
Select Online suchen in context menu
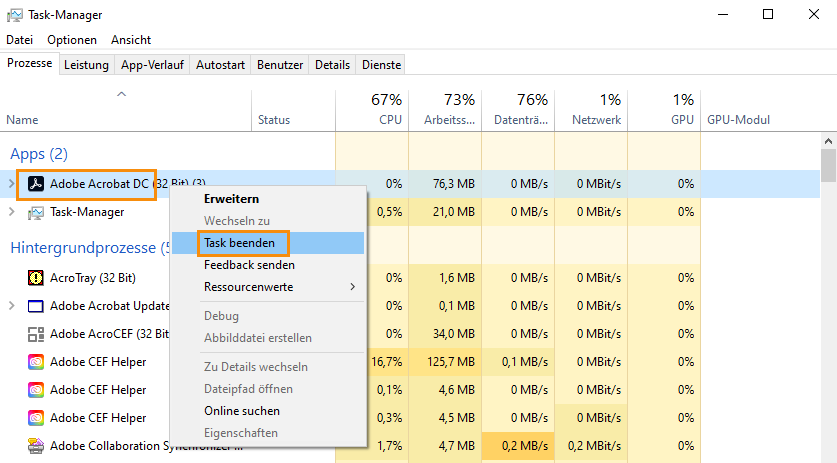coord(242,411)
